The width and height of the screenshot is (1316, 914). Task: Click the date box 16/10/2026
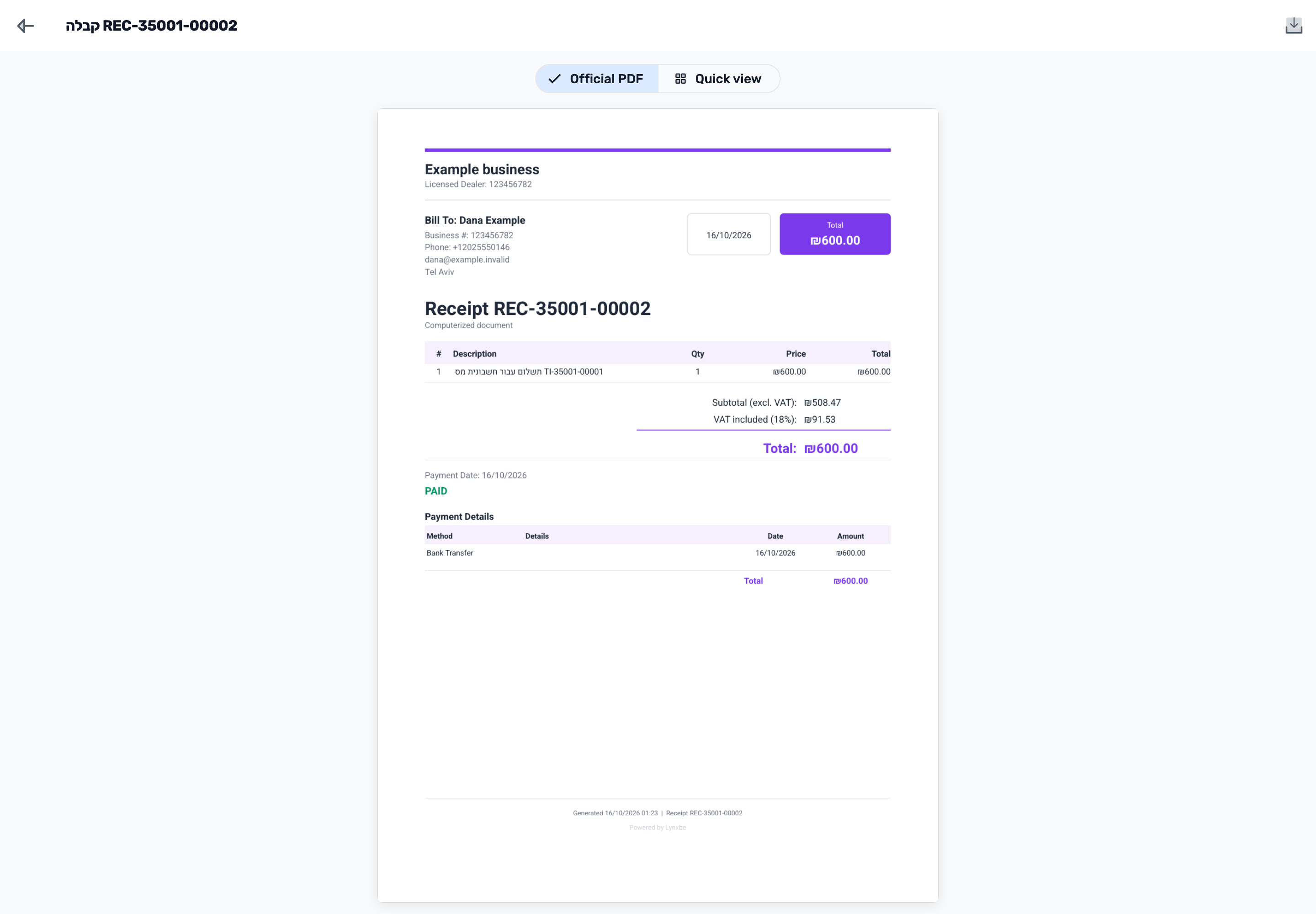point(728,235)
